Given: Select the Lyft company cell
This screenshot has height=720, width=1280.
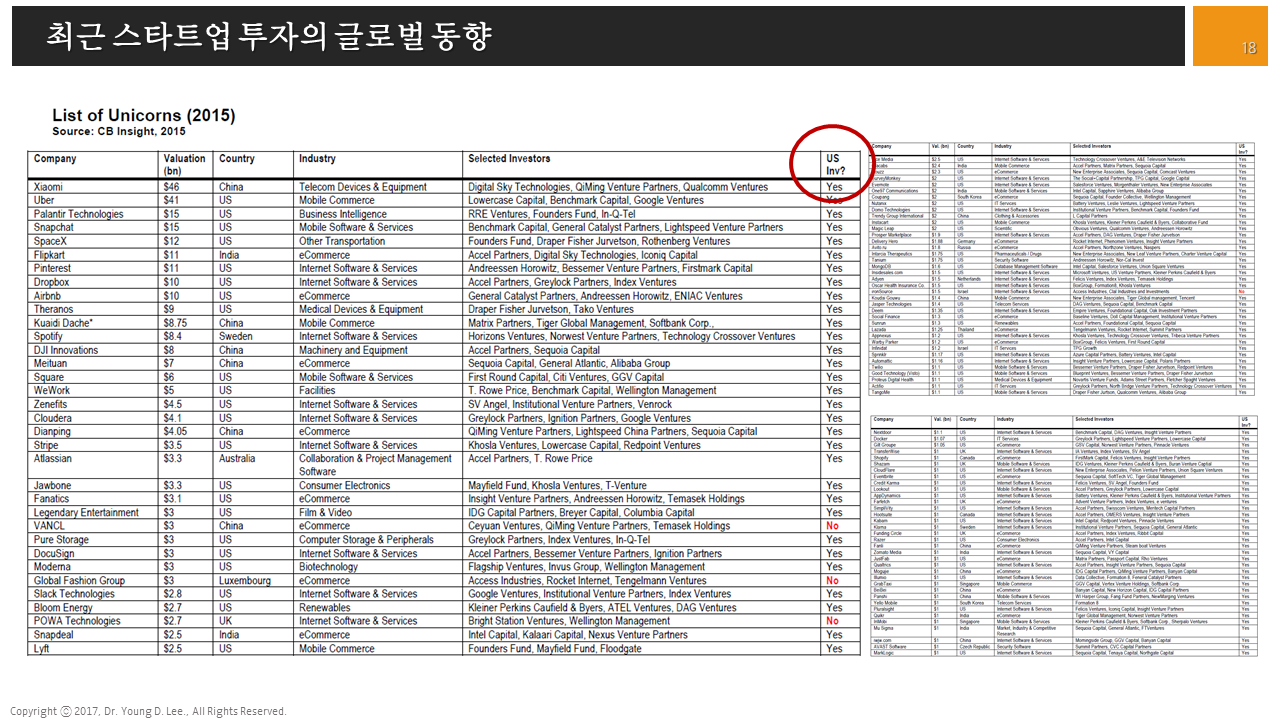Looking at the screenshot, I should coord(44,648).
